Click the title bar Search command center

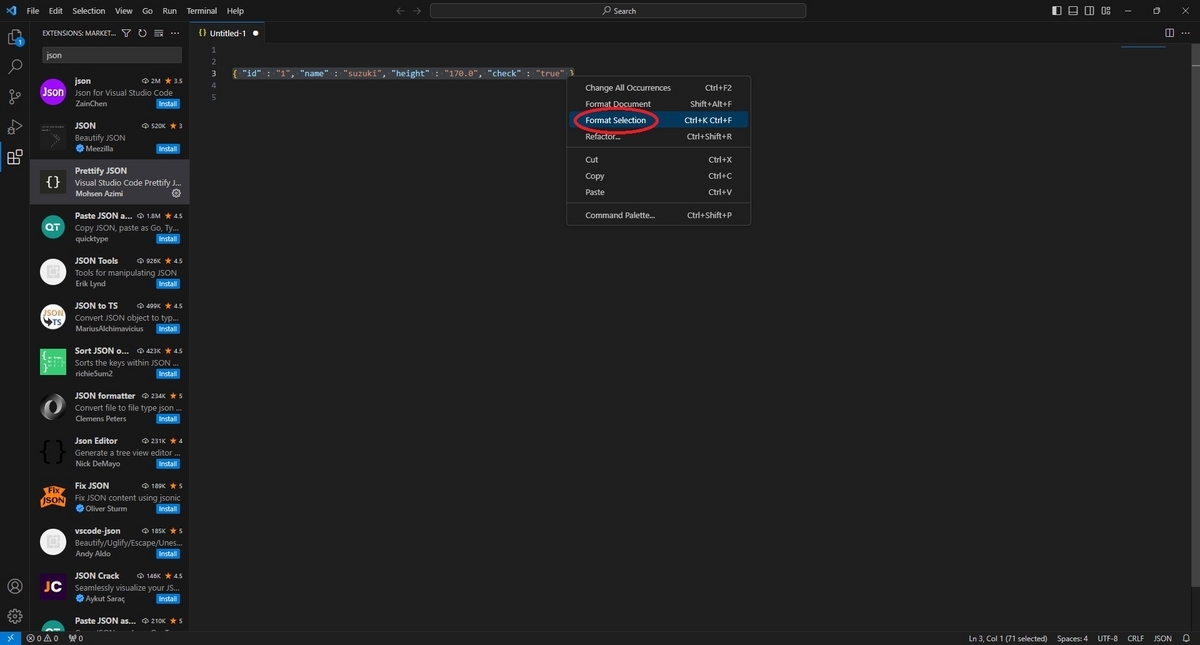pyautogui.click(x=618, y=11)
